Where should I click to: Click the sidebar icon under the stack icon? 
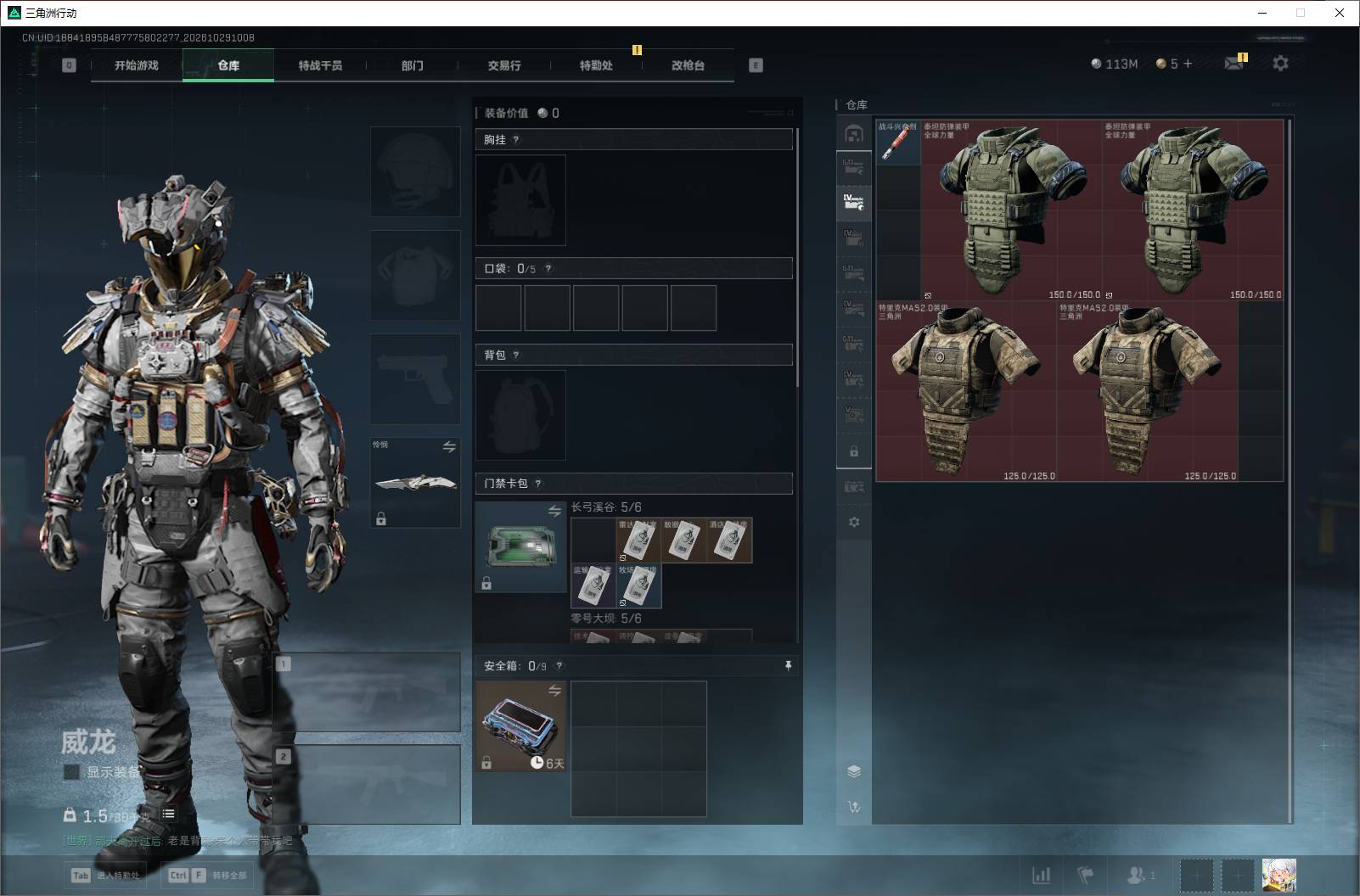pos(854,806)
